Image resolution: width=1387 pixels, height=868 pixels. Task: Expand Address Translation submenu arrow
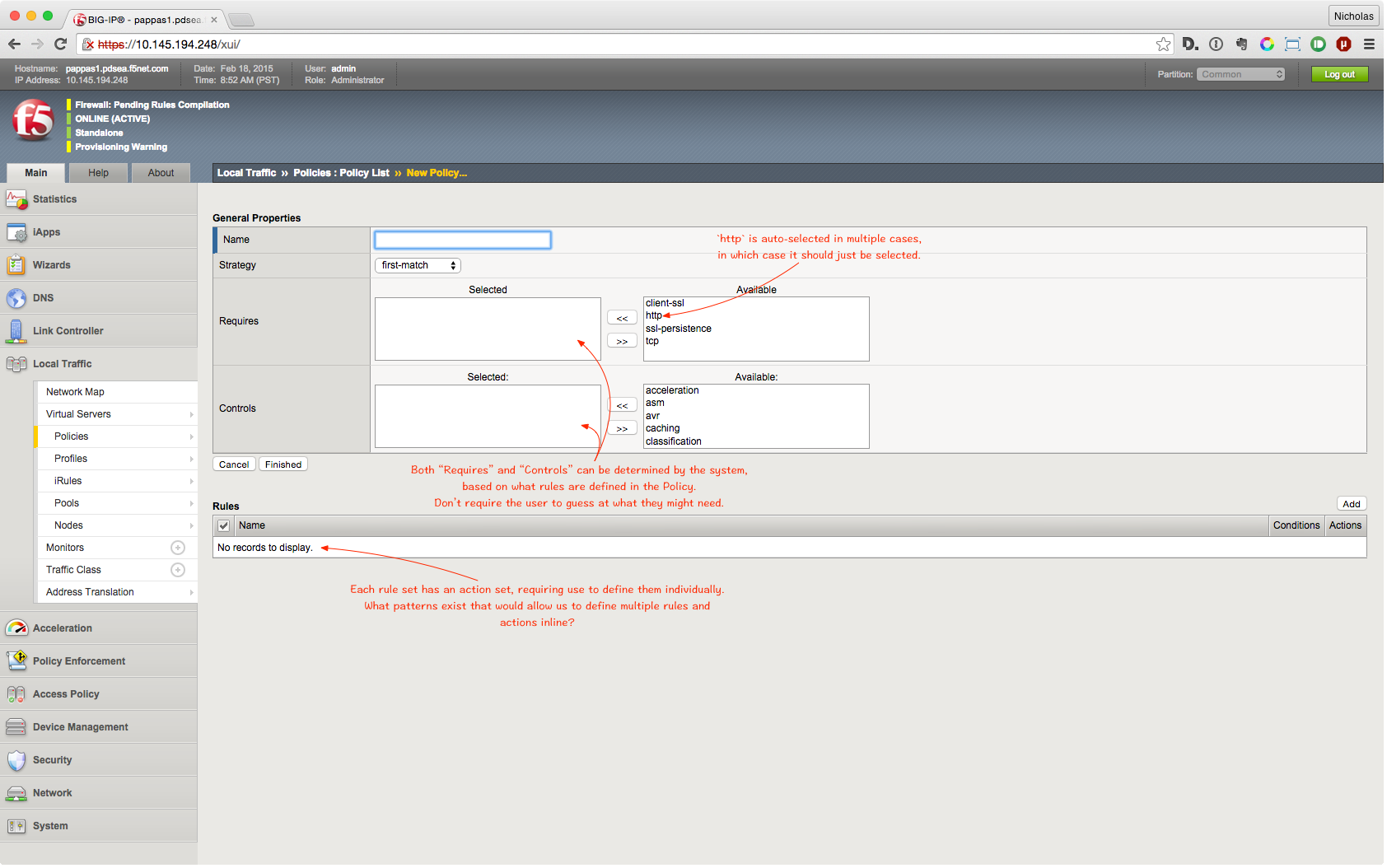click(192, 592)
